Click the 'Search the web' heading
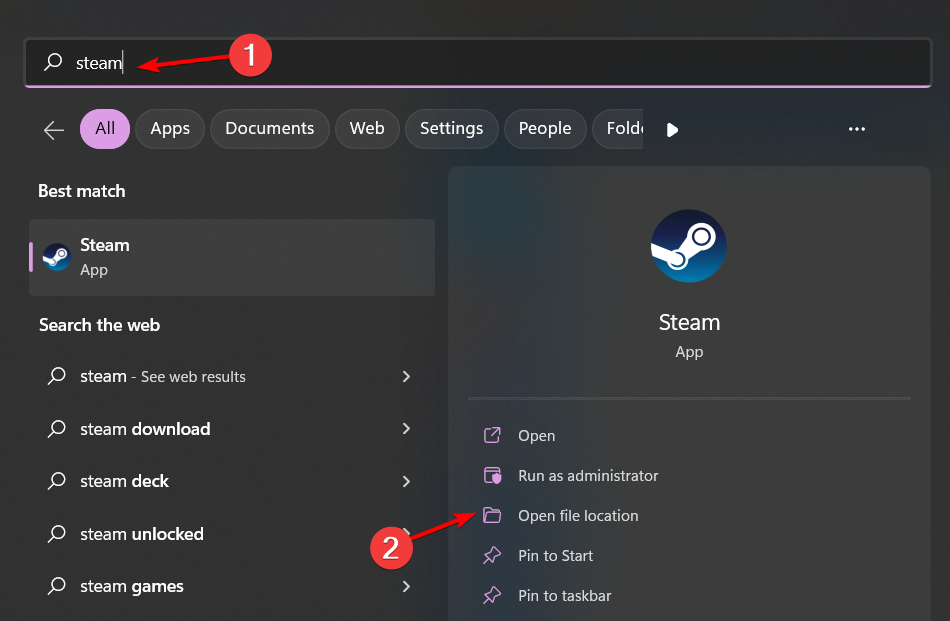950x621 pixels. pos(99,325)
